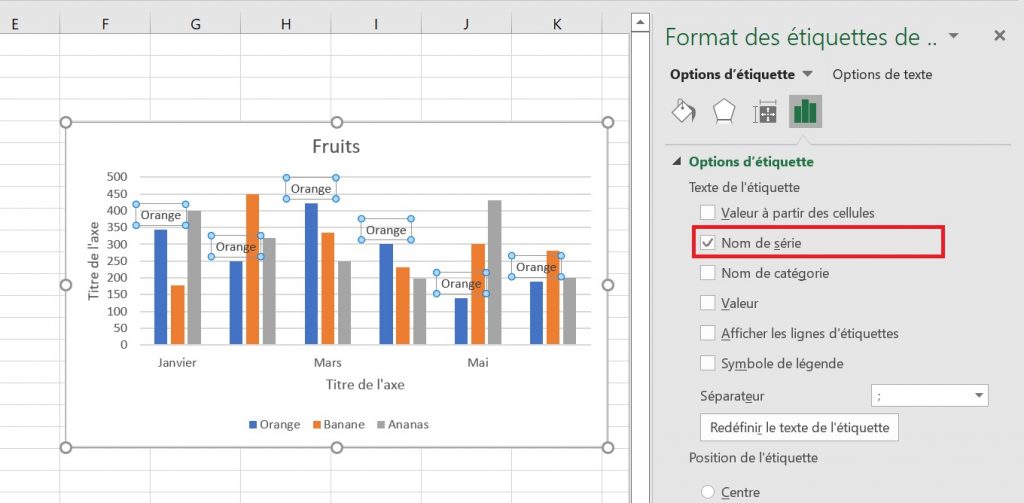This screenshot has width=1024, height=503.
Task: Close the Format des étiquettes pane
Action: point(999,36)
